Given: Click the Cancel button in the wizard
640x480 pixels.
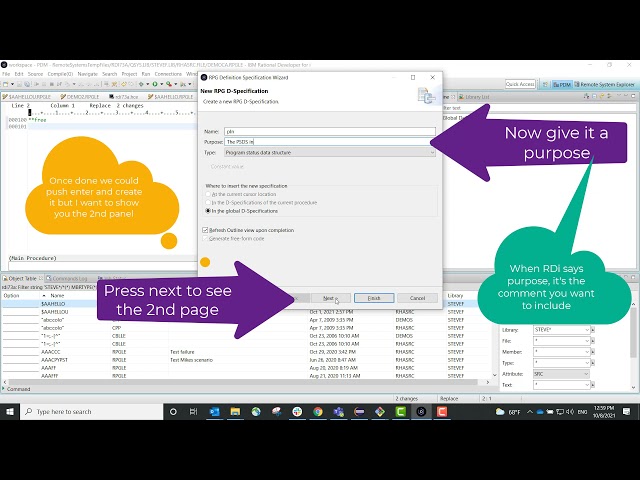Looking at the screenshot, I should click(417, 298).
